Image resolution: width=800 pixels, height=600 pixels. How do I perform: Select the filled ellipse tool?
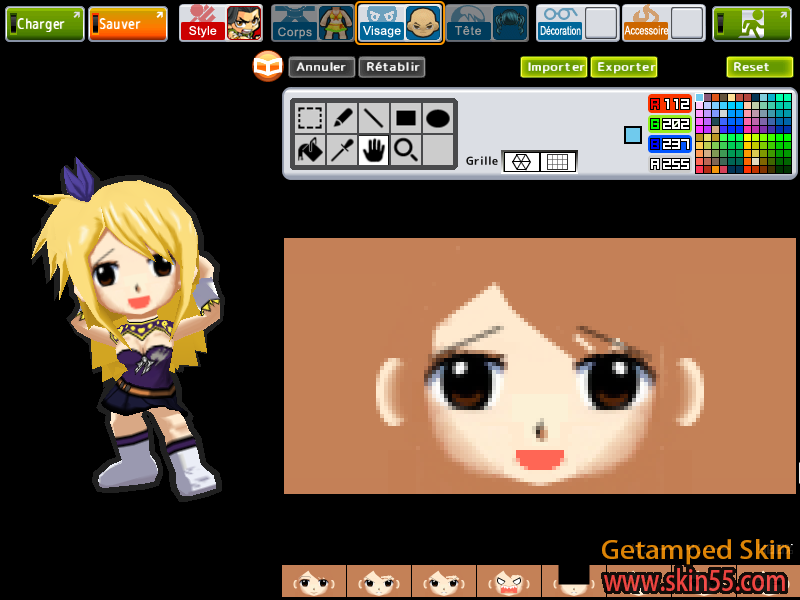point(438,118)
